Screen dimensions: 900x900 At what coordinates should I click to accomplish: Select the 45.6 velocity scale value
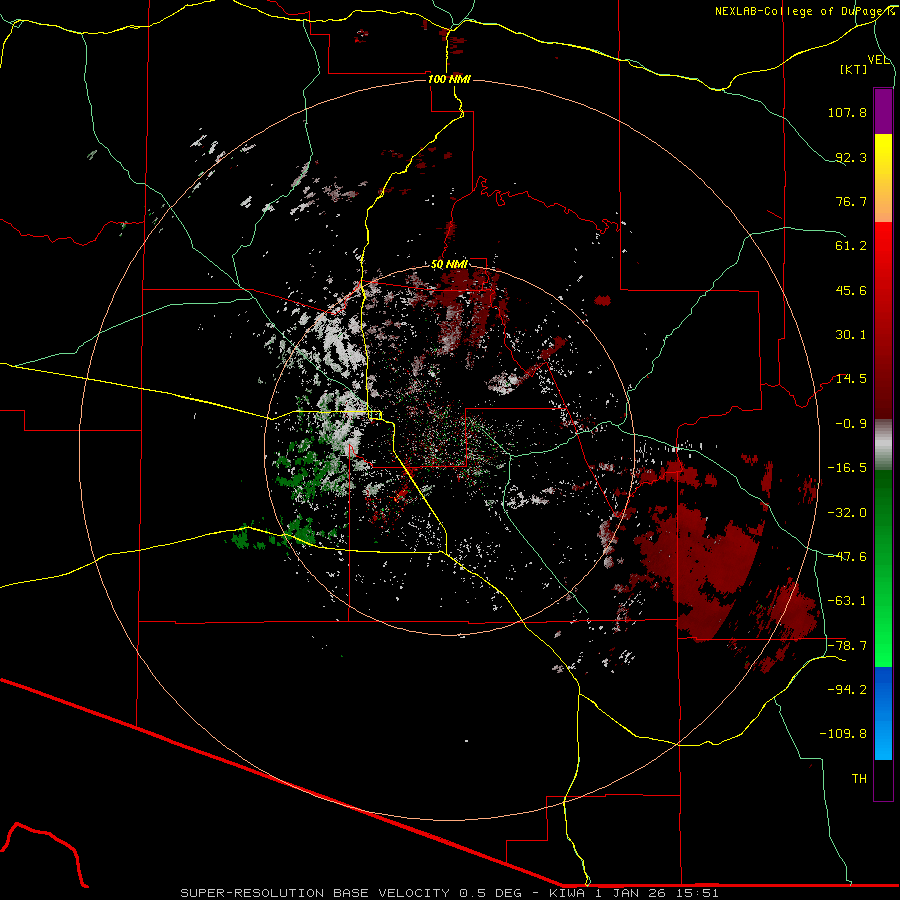point(851,290)
